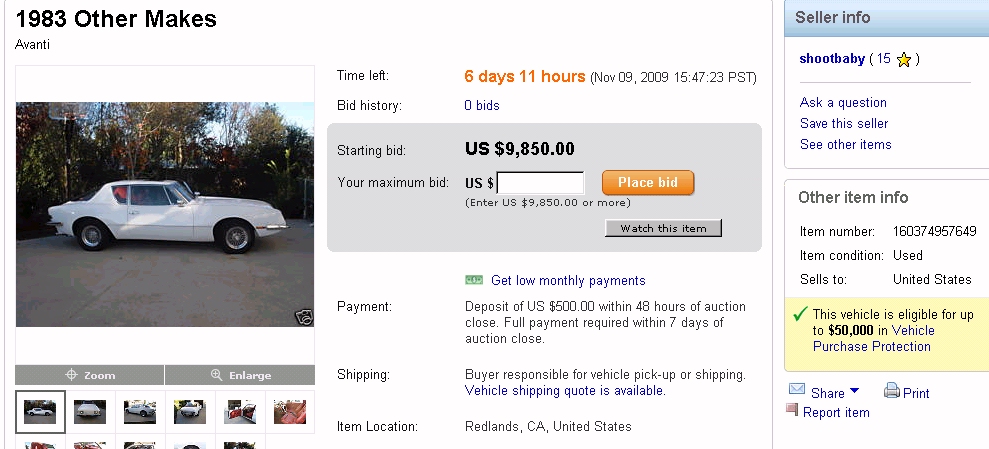
Task: Click the Print printer icon
Action: (x=892, y=391)
